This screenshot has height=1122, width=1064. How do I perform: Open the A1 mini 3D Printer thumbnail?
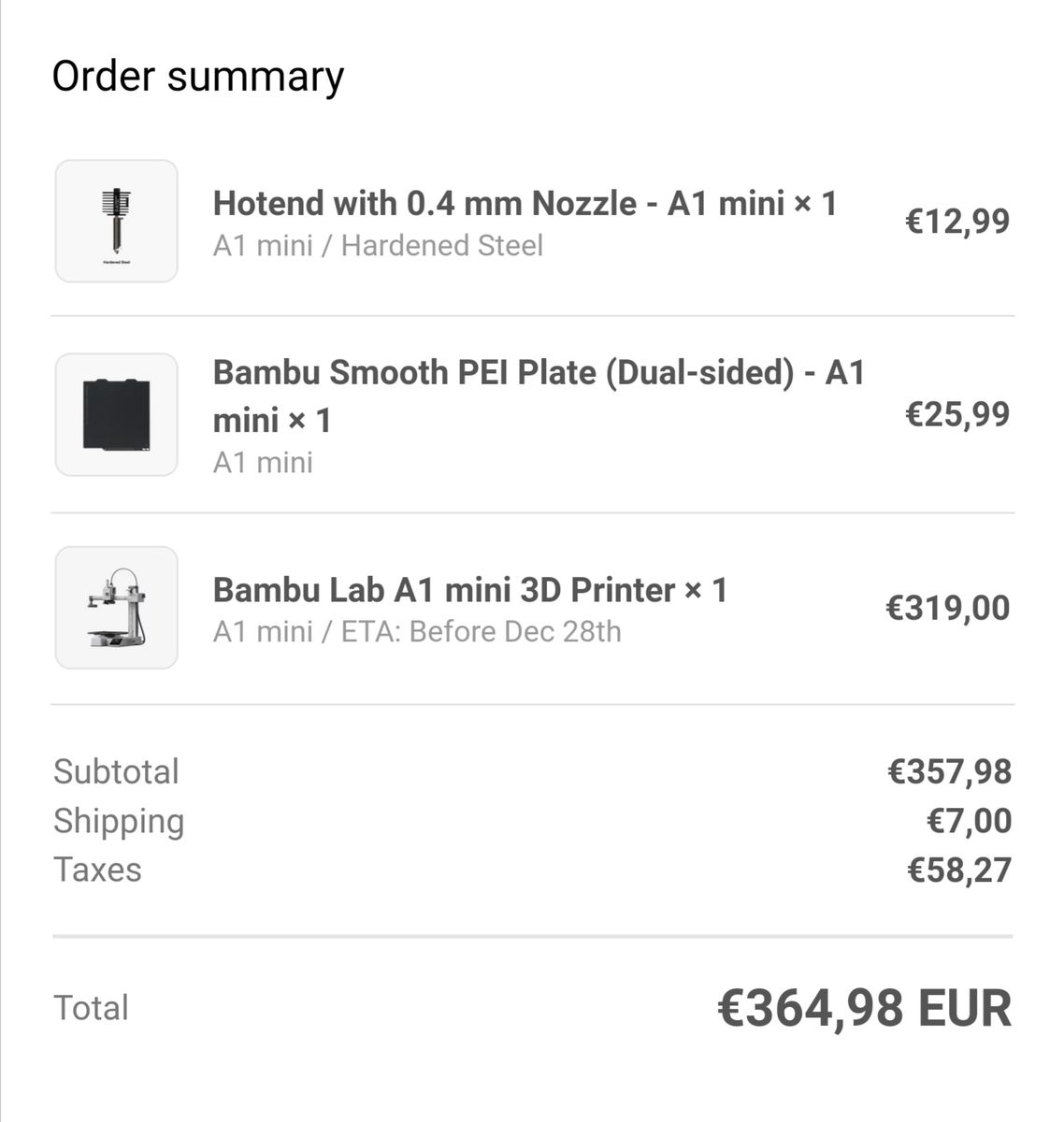coord(117,608)
